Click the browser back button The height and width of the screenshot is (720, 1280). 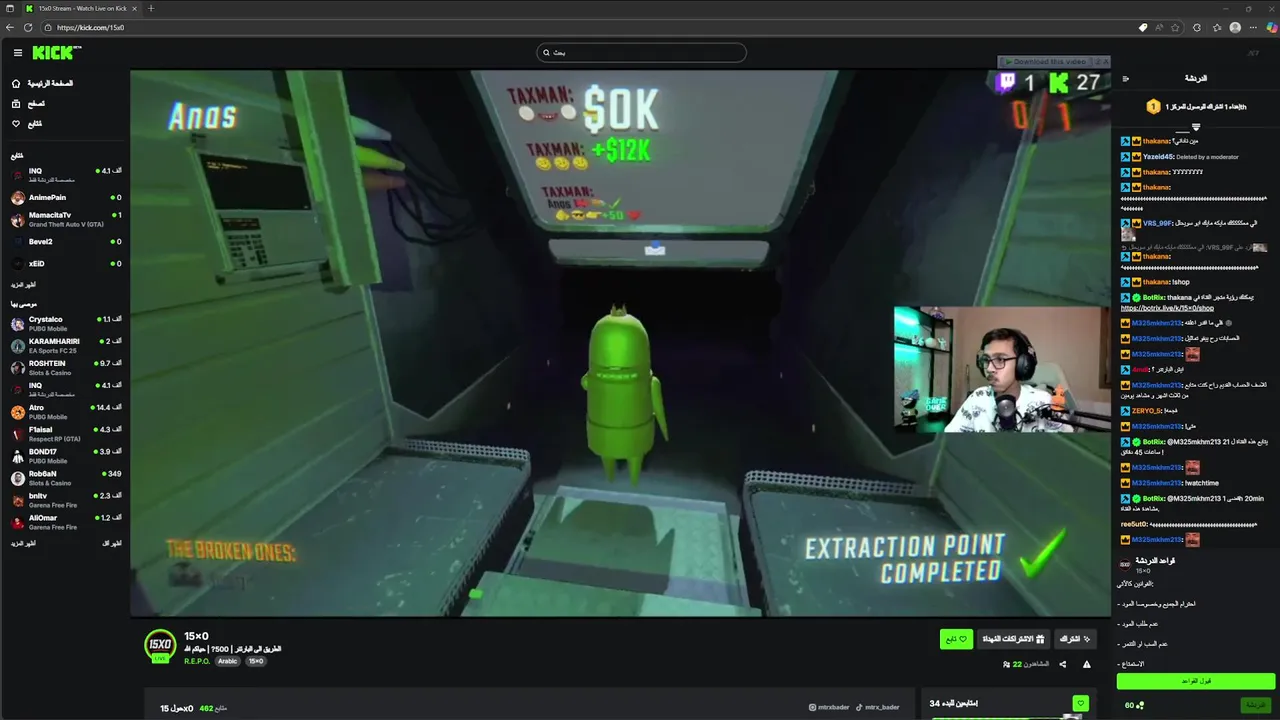pyautogui.click(x=10, y=28)
